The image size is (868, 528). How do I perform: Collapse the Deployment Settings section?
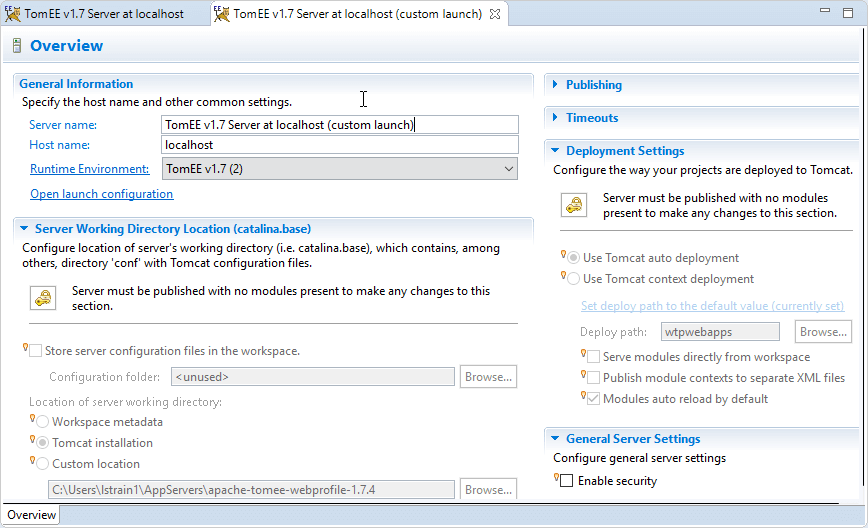555,150
